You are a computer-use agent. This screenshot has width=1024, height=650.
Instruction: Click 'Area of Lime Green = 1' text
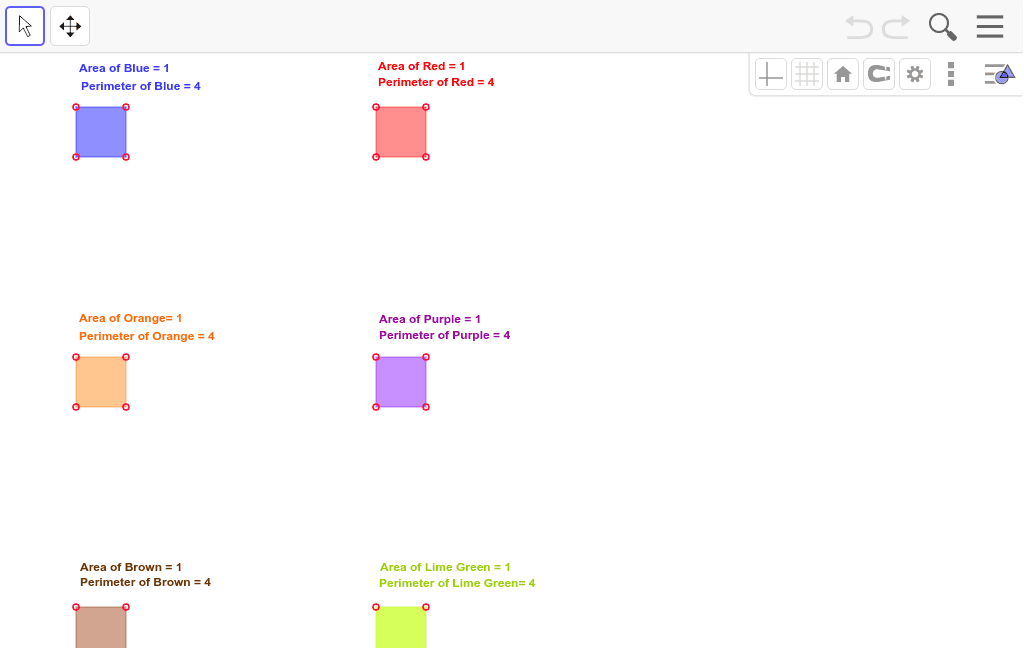pyautogui.click(x=445, y=567)
